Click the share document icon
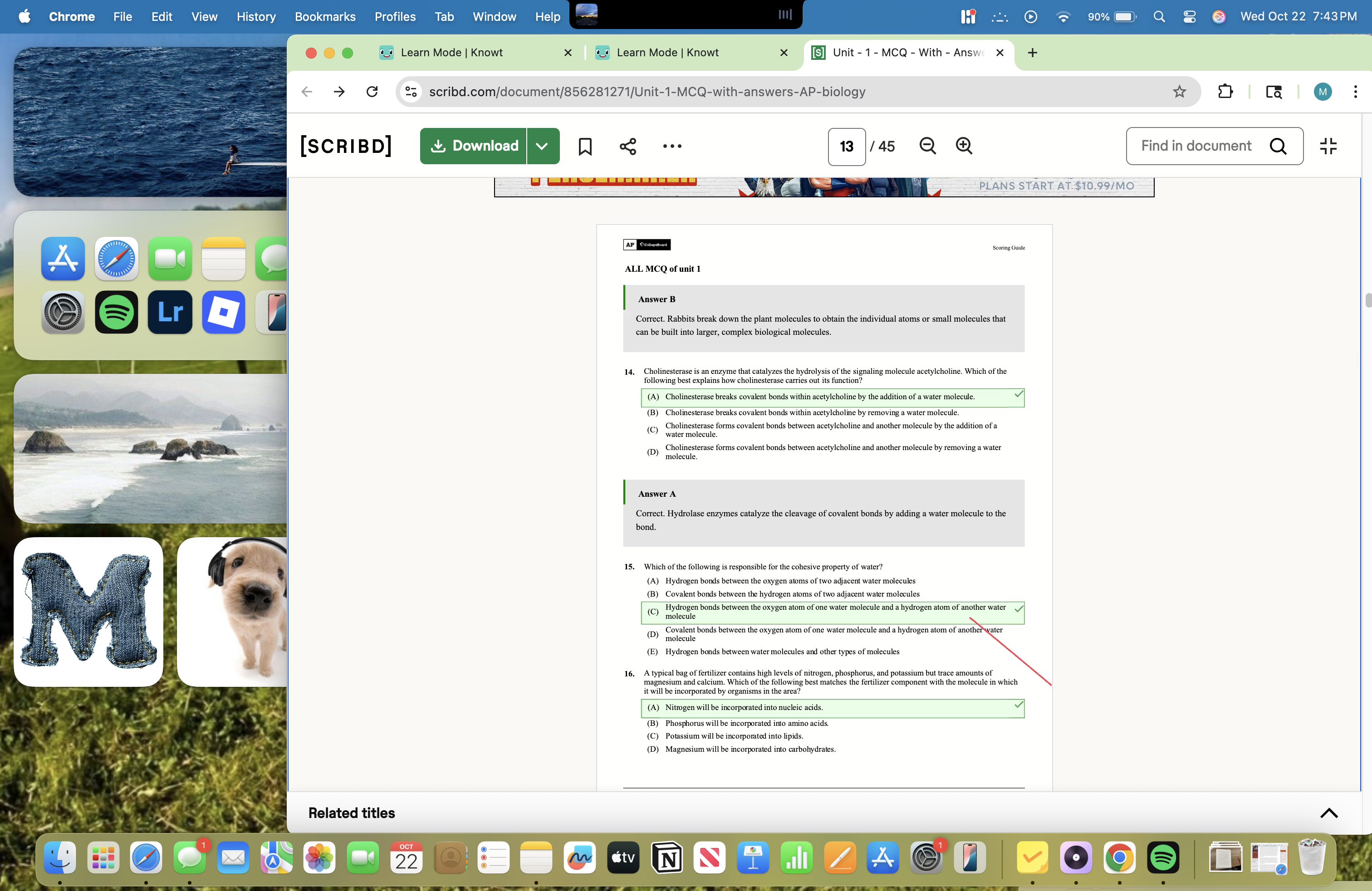 point(628,147)
